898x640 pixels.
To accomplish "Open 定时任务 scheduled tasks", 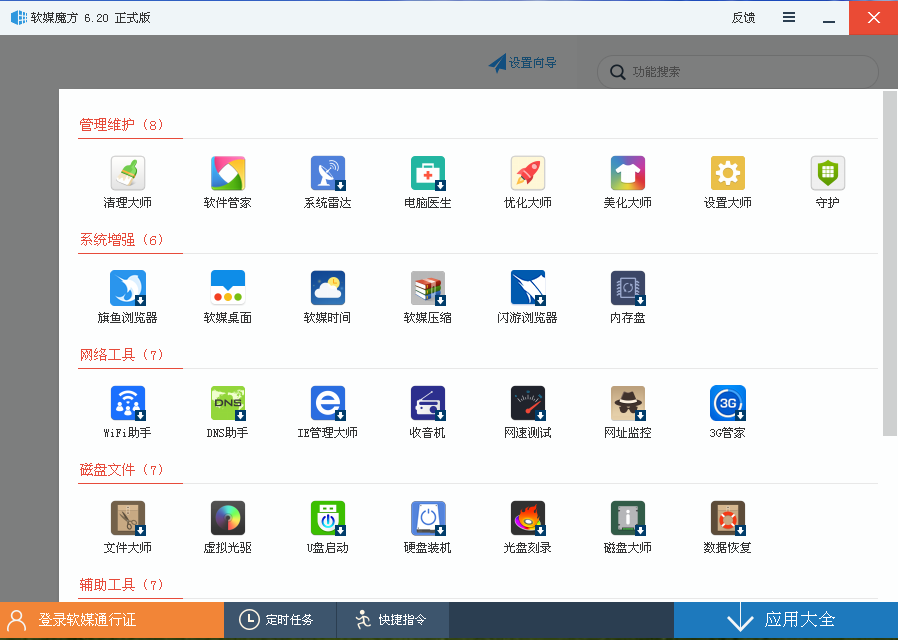I will point(279,620).
